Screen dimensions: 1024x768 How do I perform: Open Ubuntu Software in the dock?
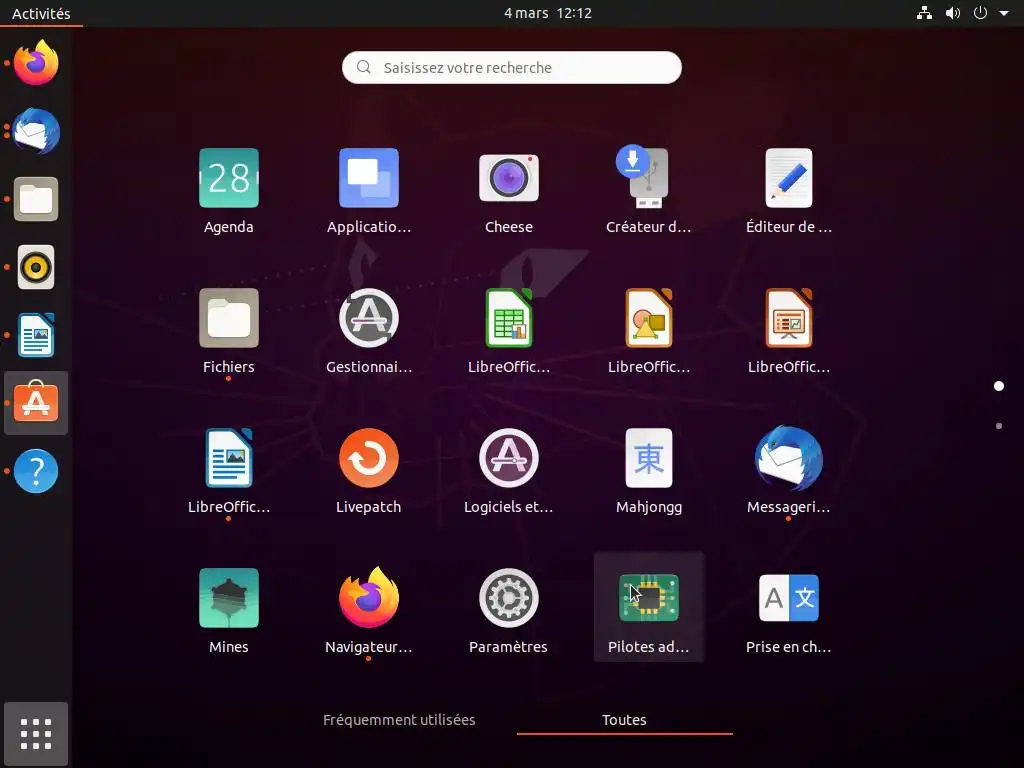tap(36, 402)
